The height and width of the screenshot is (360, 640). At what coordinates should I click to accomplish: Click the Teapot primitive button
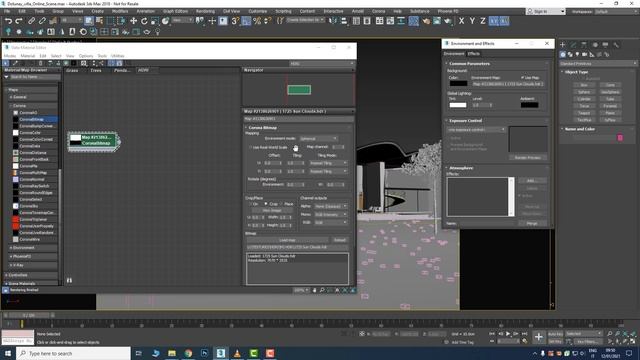pos(584,113)
